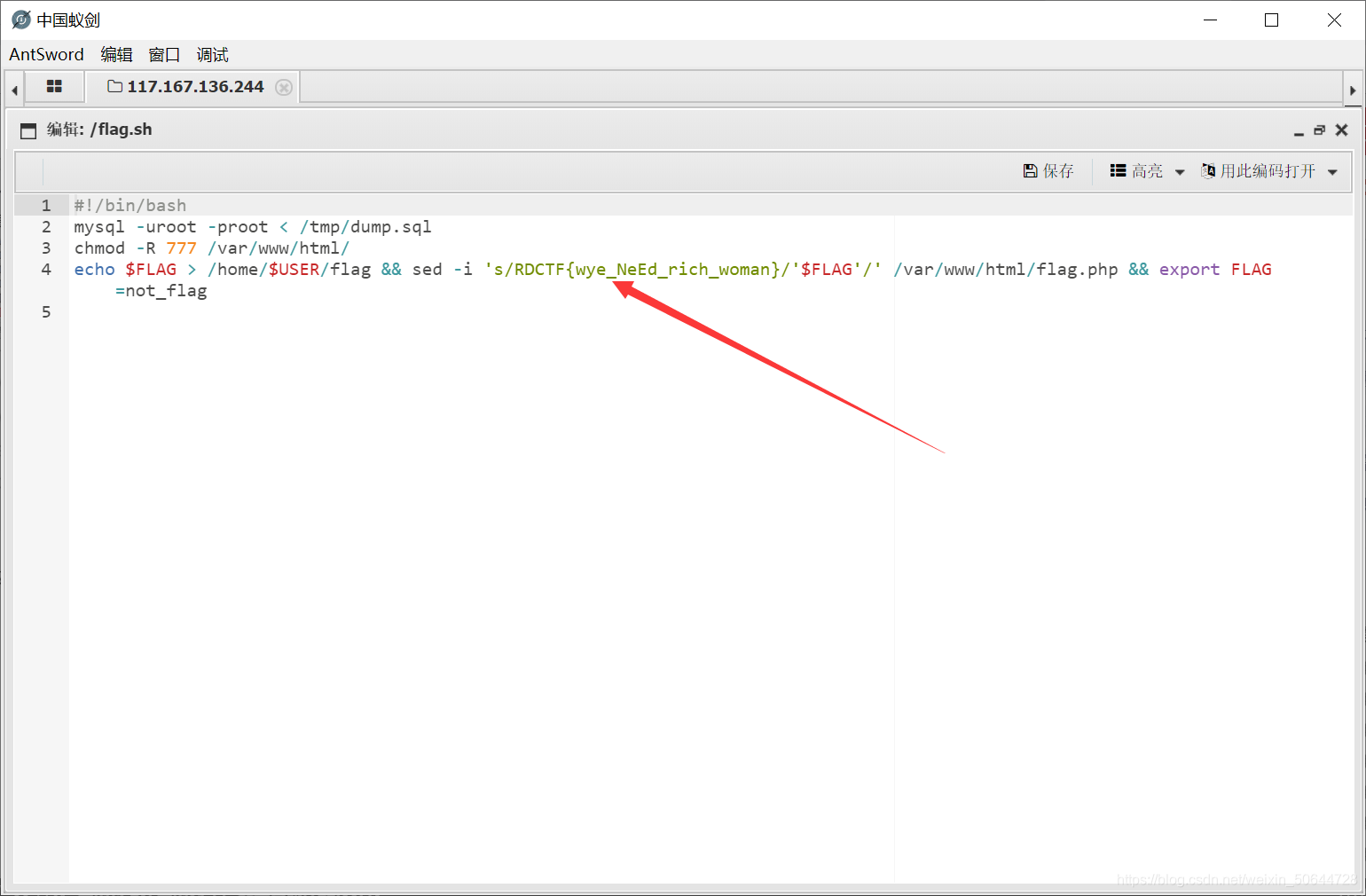Image resolution: width=1366 pixels, height=896 pixels.
Task: Click the =not_flag continuation text
Action: tap(161, 290)
